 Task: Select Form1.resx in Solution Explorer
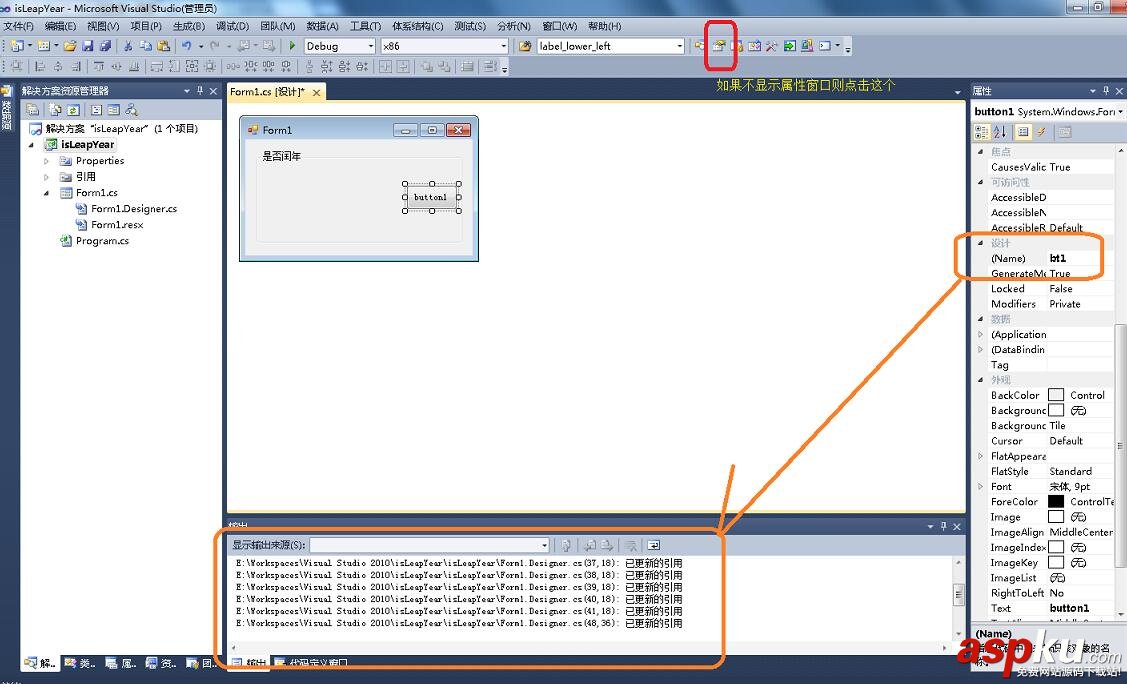point(116,224)
